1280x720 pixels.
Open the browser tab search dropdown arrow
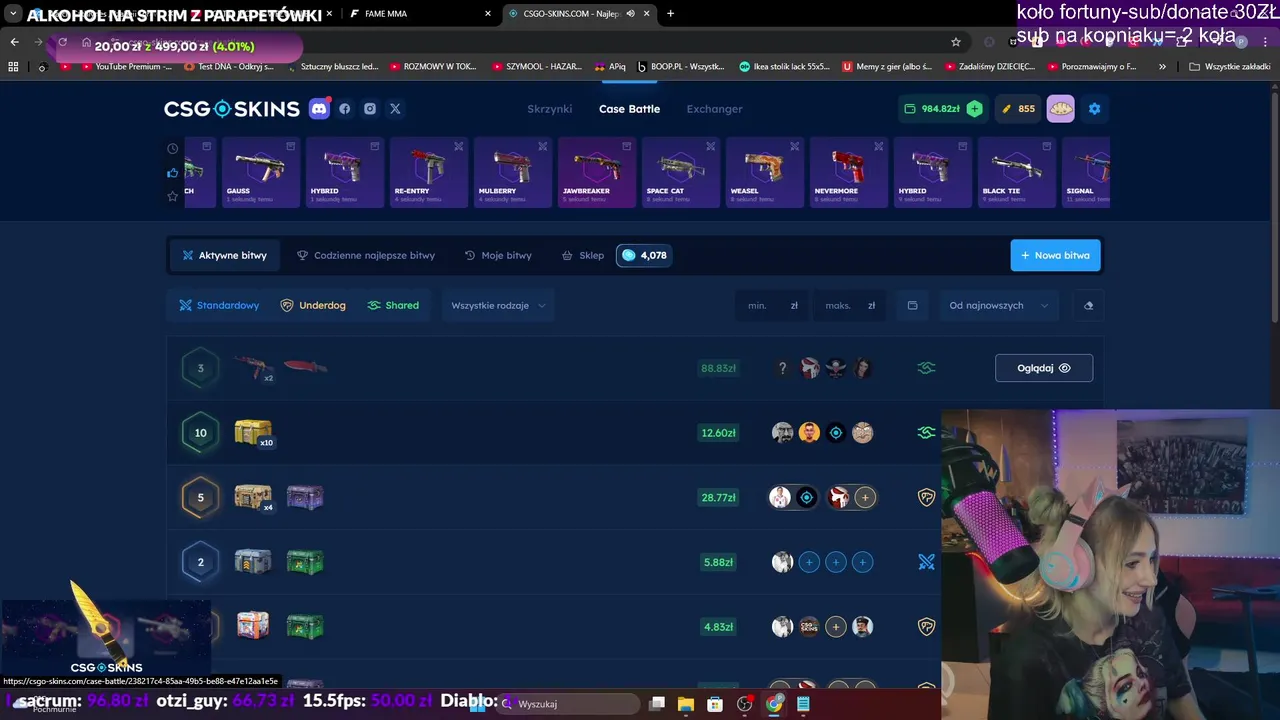13,14
